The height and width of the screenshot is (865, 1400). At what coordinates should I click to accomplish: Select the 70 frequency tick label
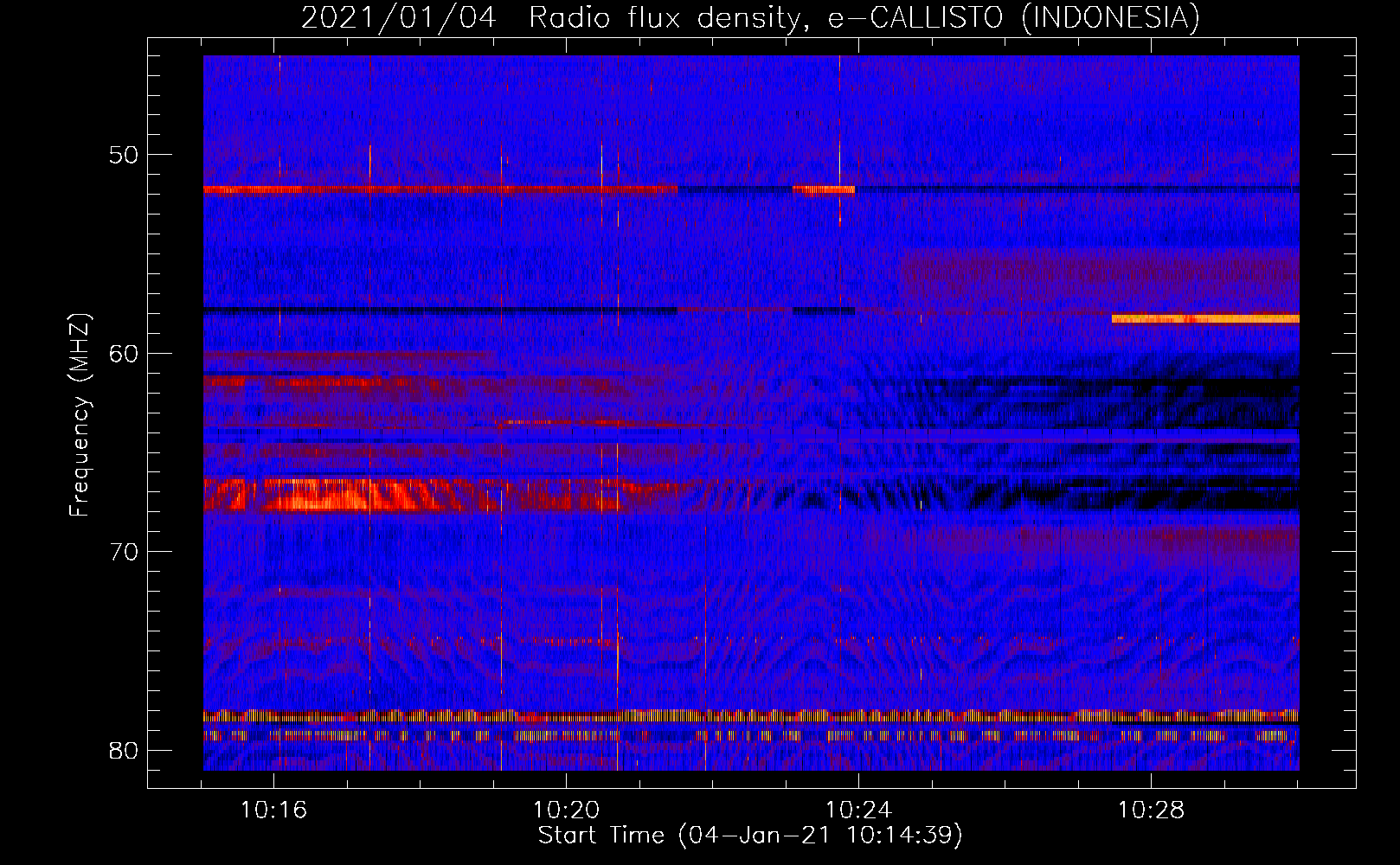click(x=124, y=552)
